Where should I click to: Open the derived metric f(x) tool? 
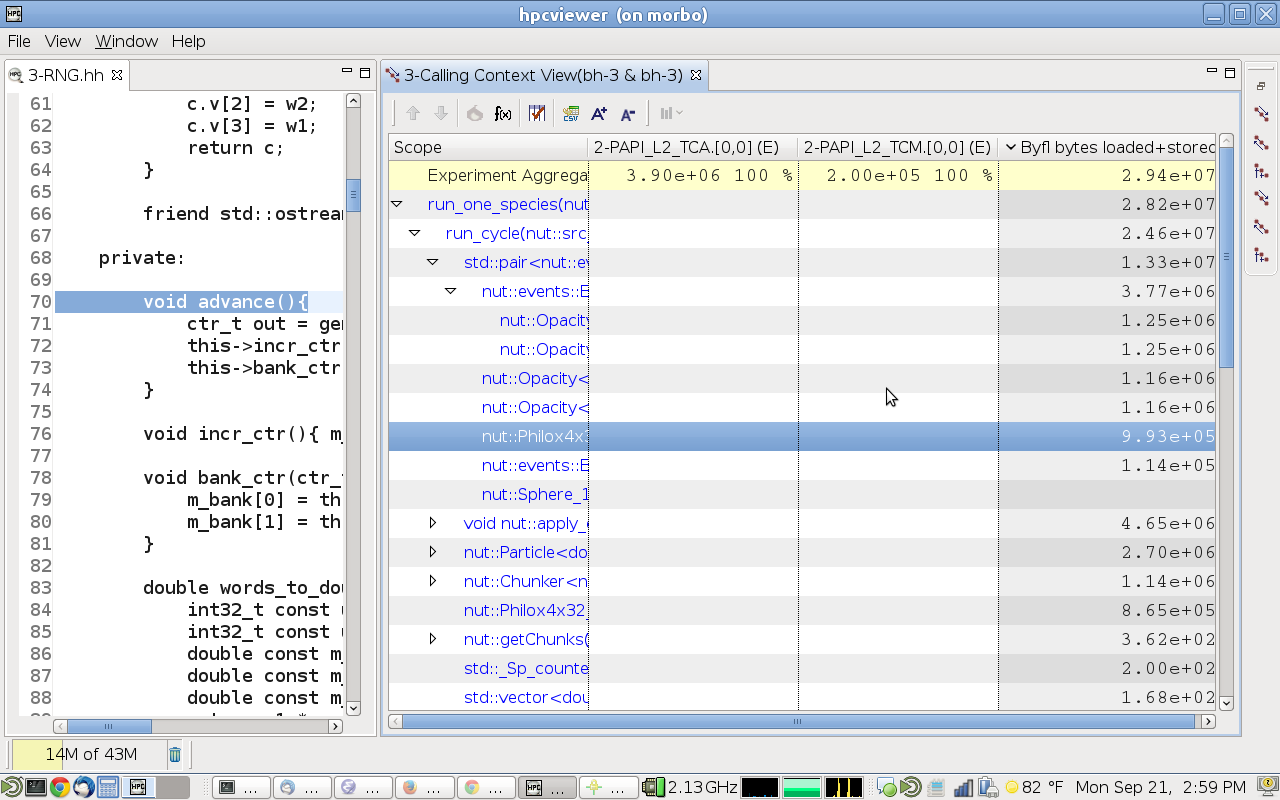[503, 114]
